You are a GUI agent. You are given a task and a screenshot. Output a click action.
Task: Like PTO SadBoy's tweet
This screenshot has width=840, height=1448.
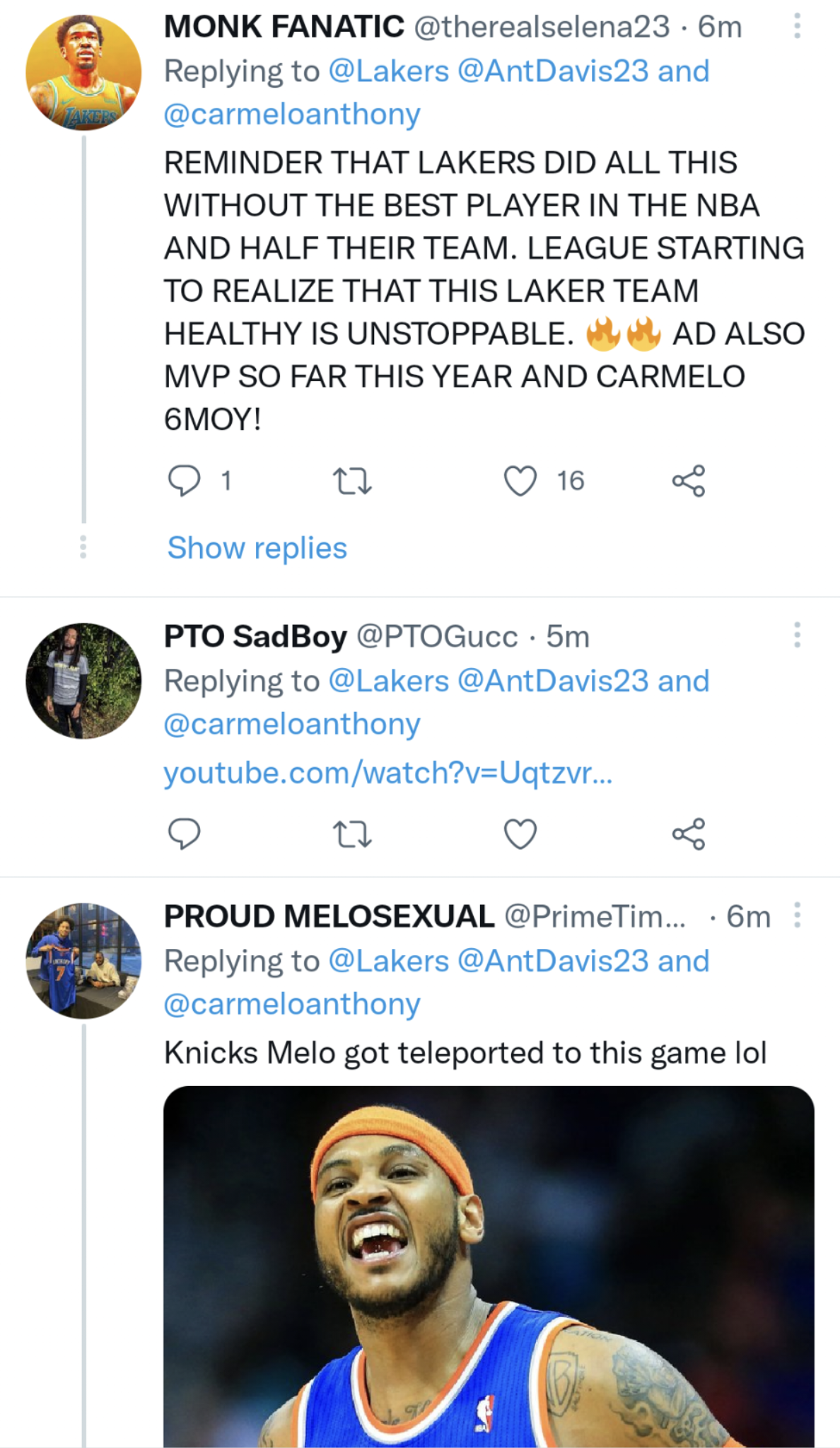point(520,834)
